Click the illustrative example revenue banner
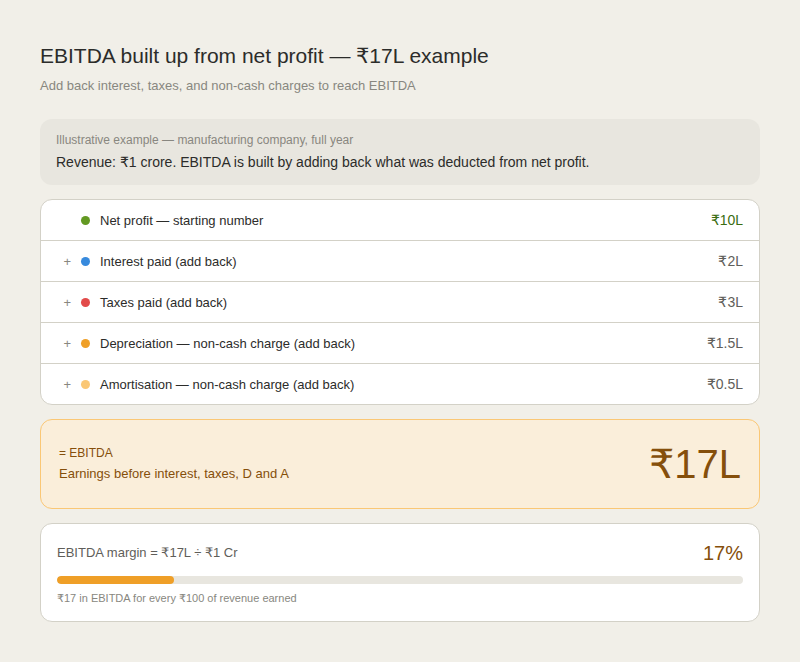This screenshot has width=800, height=662. click(x=400, y=152)
